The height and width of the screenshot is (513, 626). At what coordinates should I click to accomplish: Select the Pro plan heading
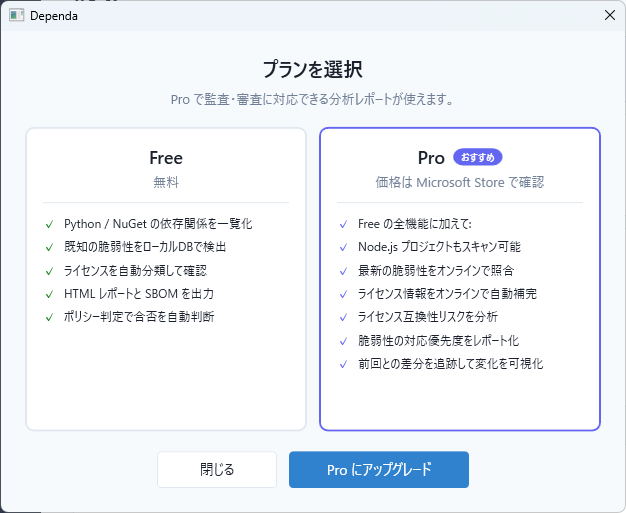point(431,158)
